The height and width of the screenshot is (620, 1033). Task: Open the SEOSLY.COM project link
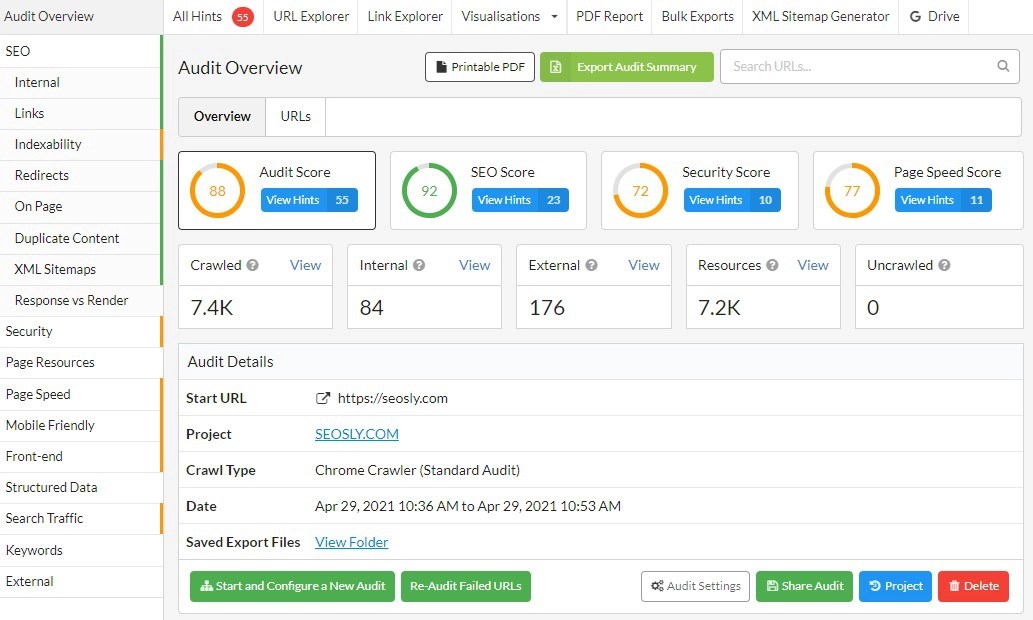pos(356,434)
